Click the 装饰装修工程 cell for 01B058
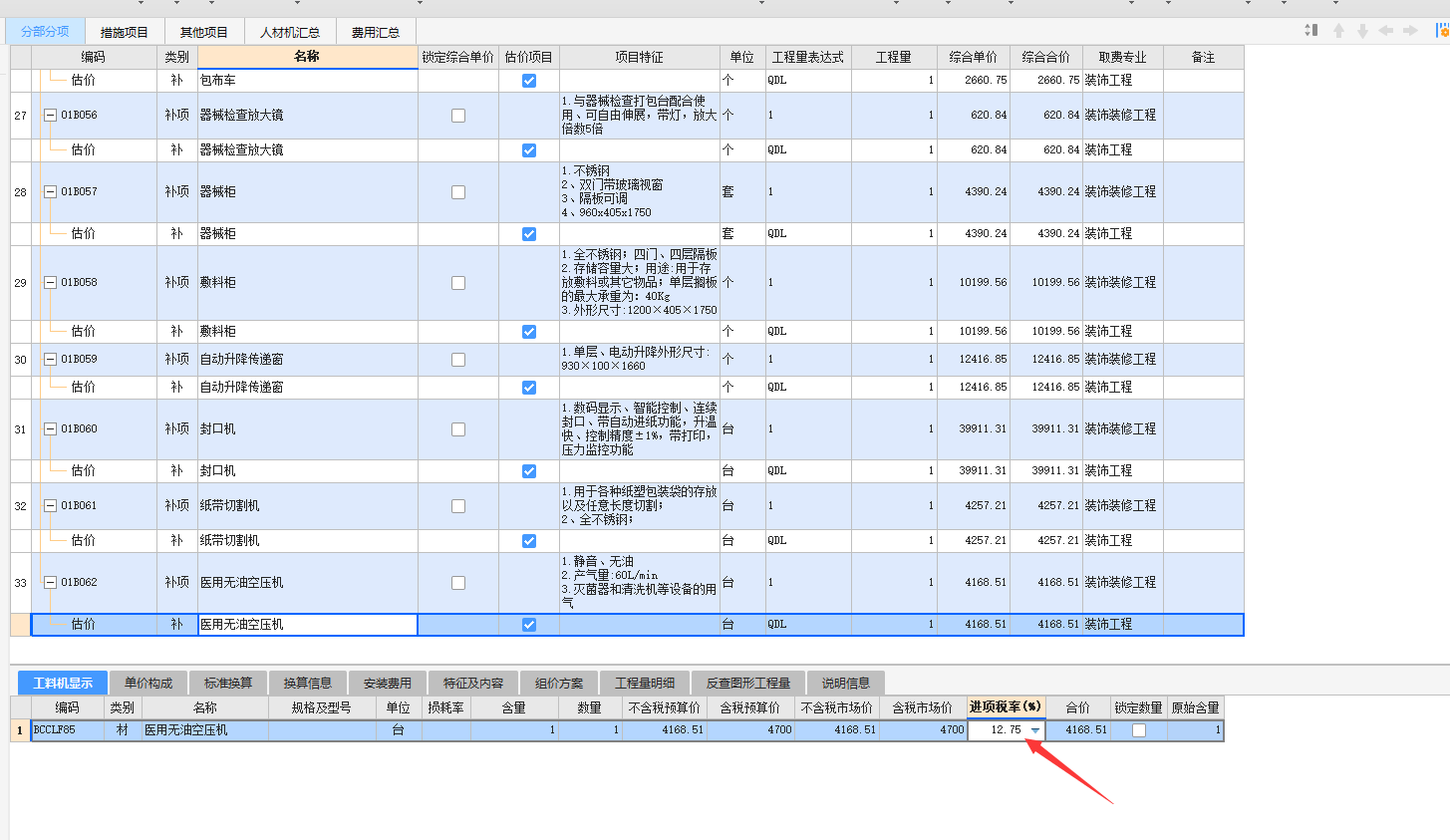1450x840 pixels. [1123, 283]
